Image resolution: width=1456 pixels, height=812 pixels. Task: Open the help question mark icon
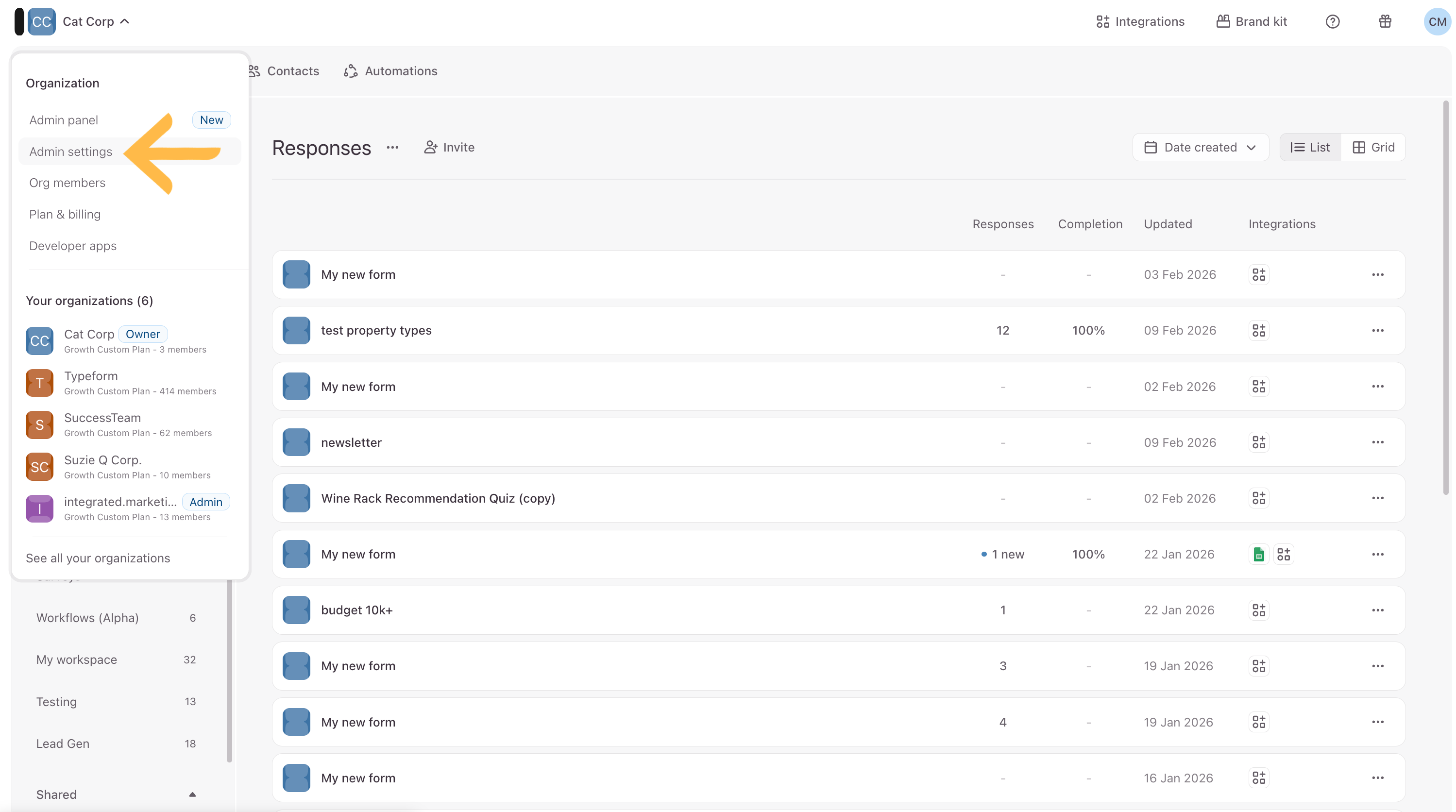tap(1332, 21)
